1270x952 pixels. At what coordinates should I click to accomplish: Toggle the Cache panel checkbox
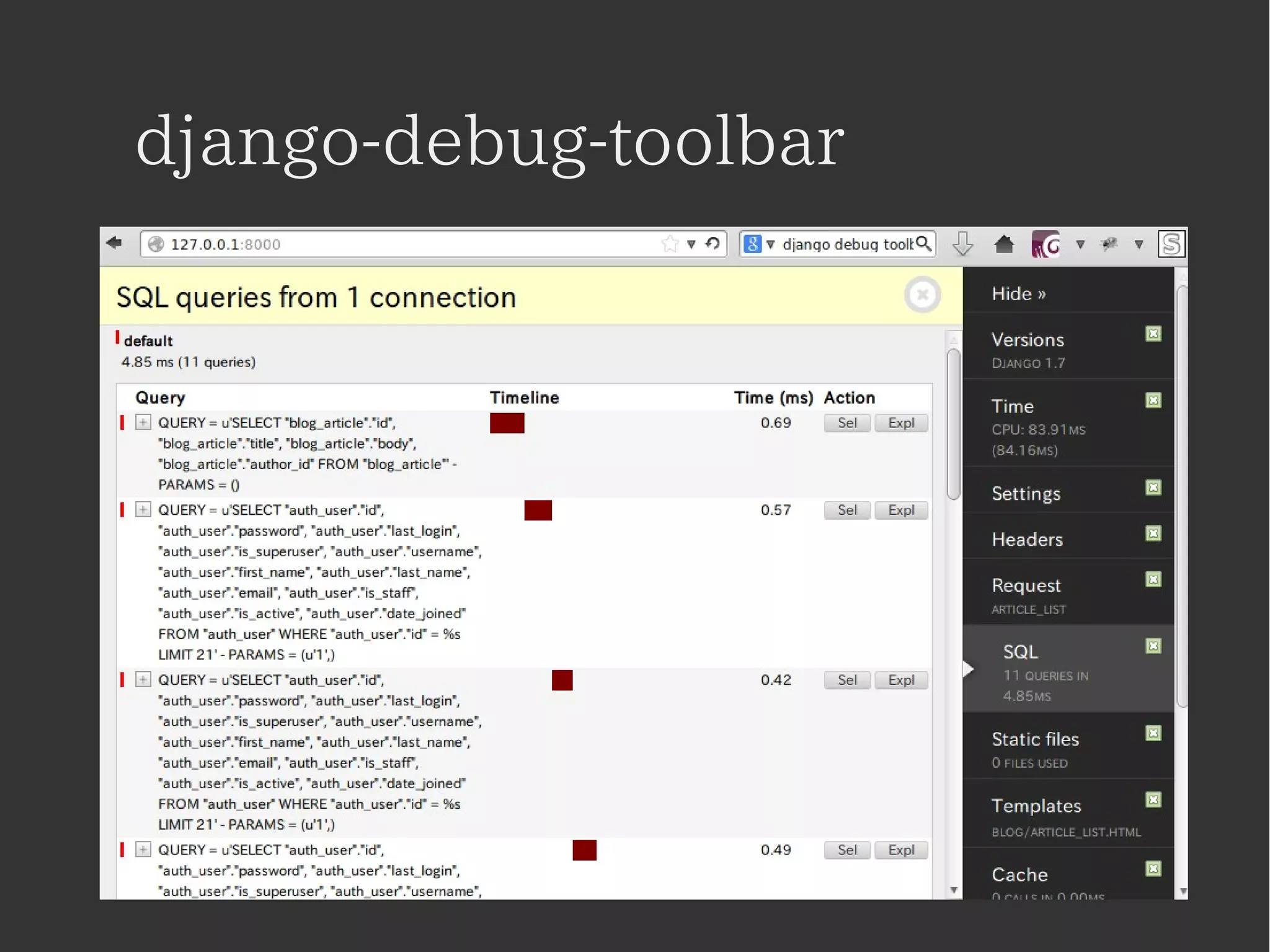point(1153,869)
